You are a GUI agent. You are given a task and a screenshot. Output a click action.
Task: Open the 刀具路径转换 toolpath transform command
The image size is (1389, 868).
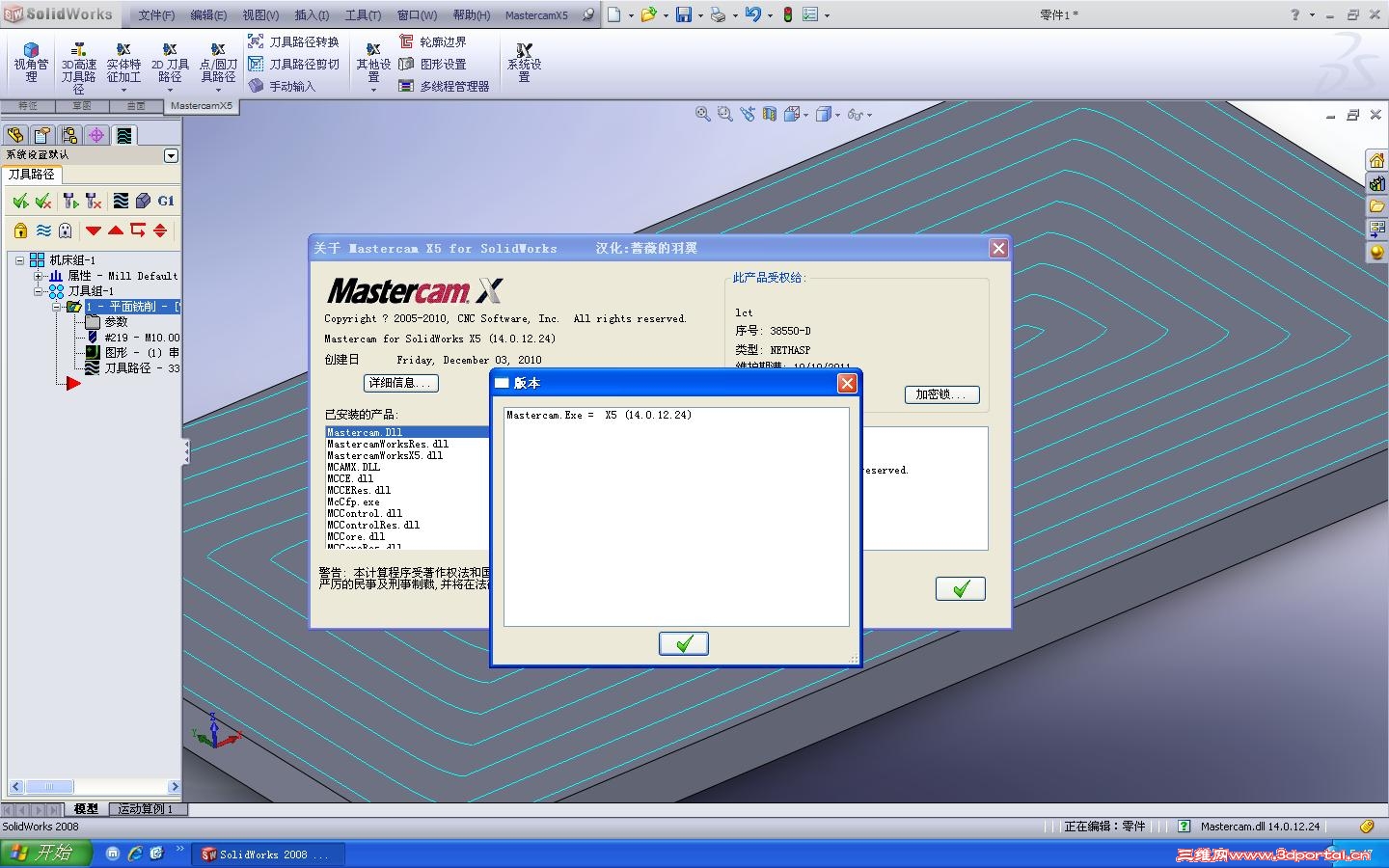click(x=293, y=41)
